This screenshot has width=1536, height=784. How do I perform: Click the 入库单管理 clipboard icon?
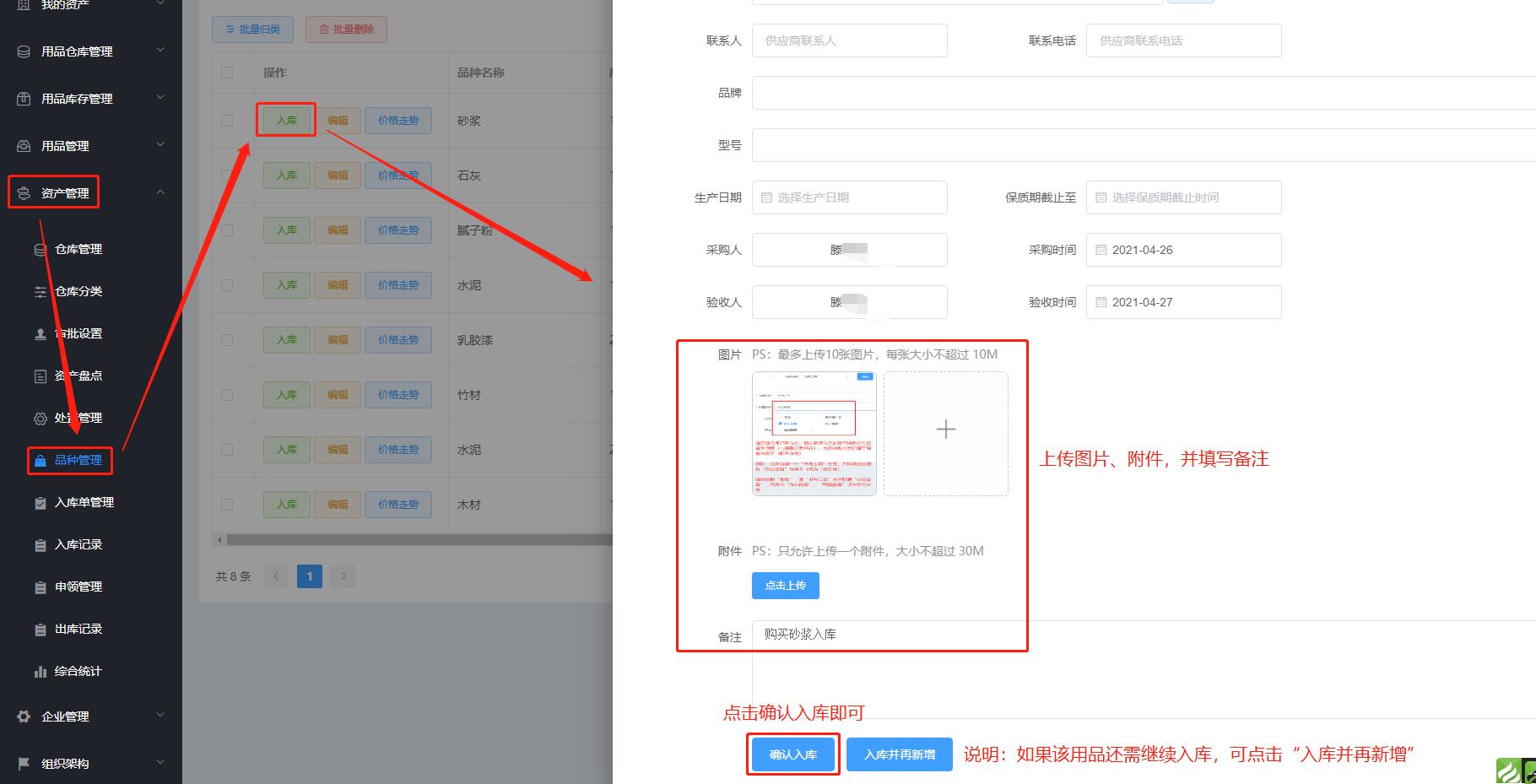(40, 503)
